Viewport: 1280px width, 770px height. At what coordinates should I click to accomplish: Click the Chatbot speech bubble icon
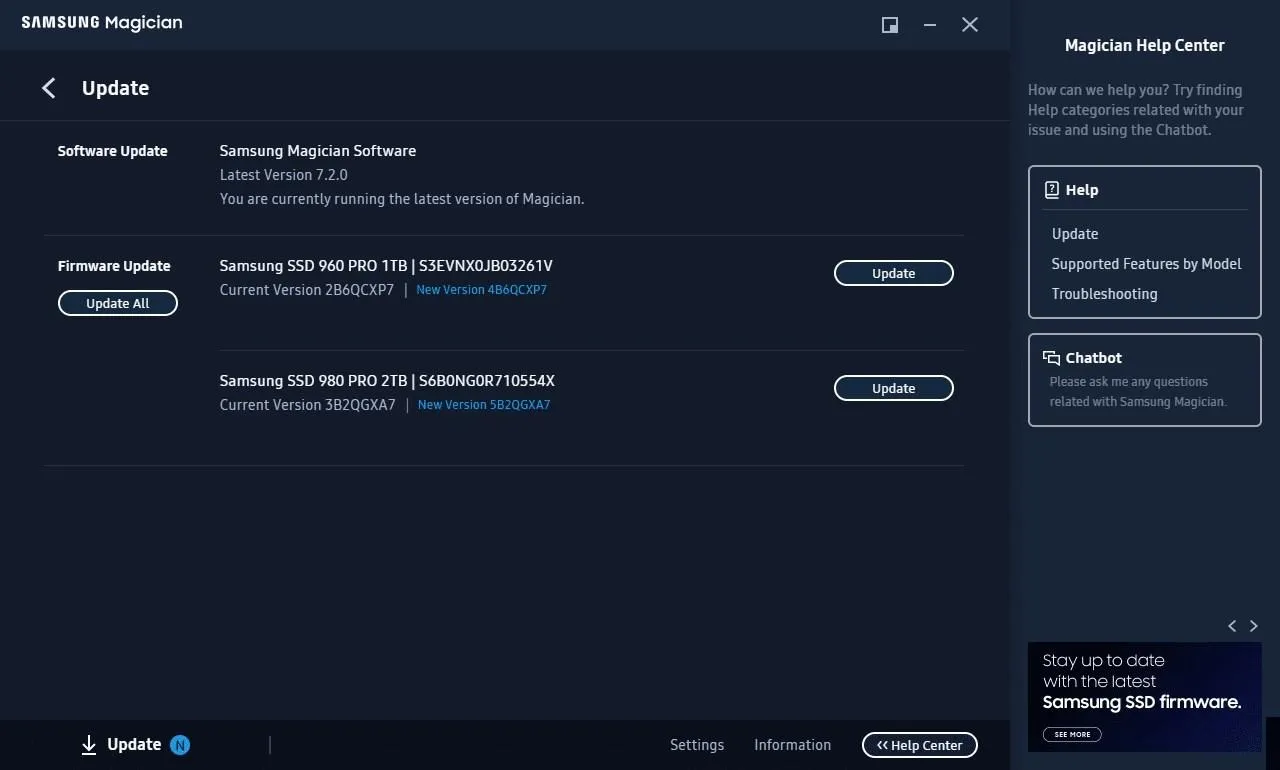(x=1051, y=358)
